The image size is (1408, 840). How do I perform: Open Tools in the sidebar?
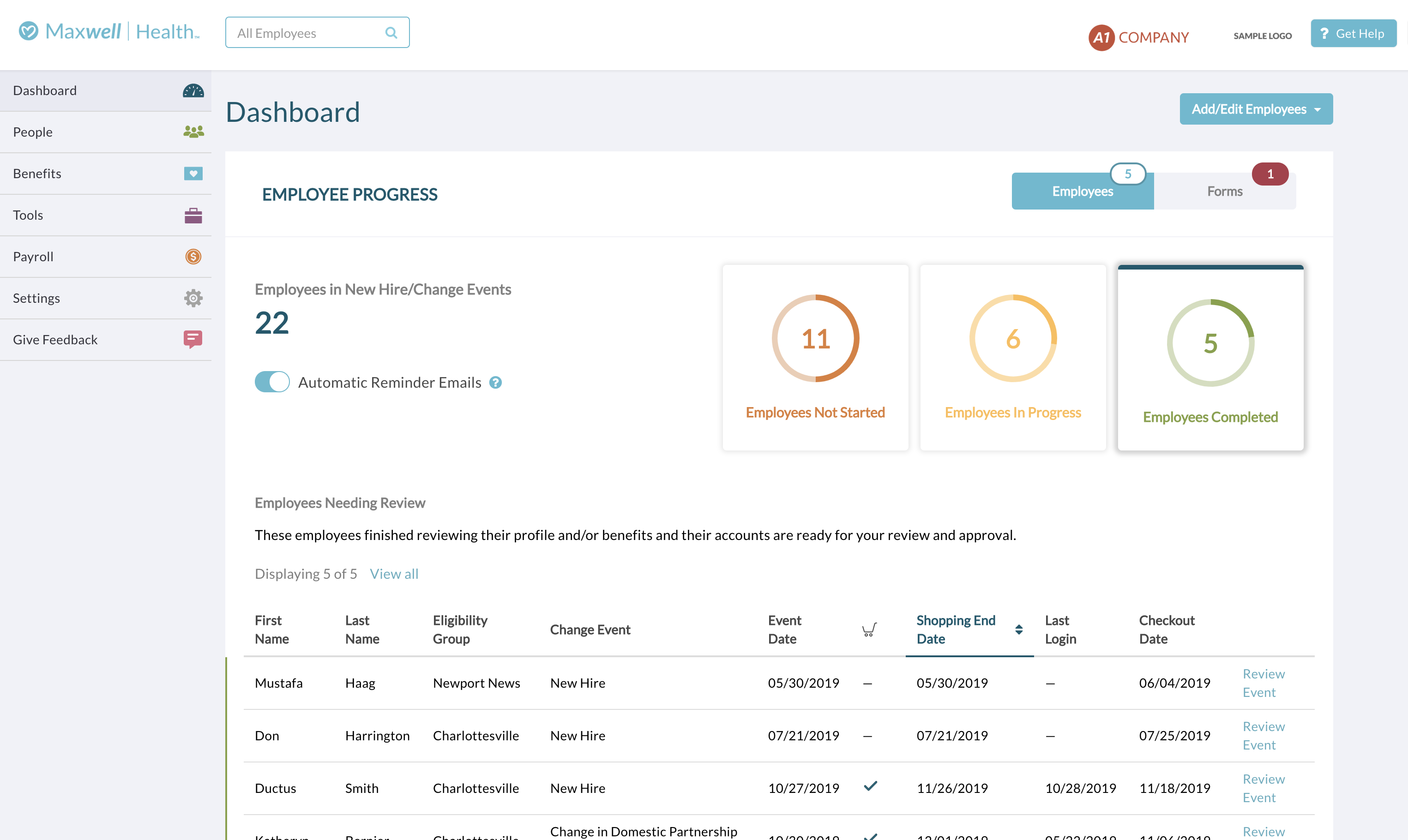point(106,215)
